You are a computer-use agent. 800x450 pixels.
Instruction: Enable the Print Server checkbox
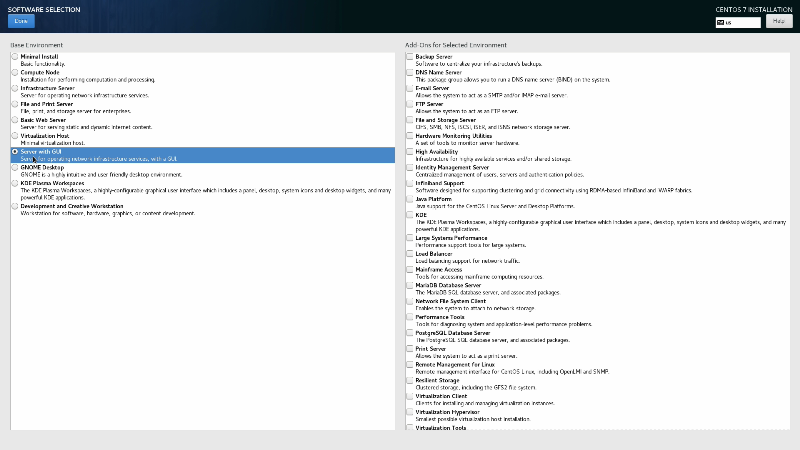(x=410, y=348)
